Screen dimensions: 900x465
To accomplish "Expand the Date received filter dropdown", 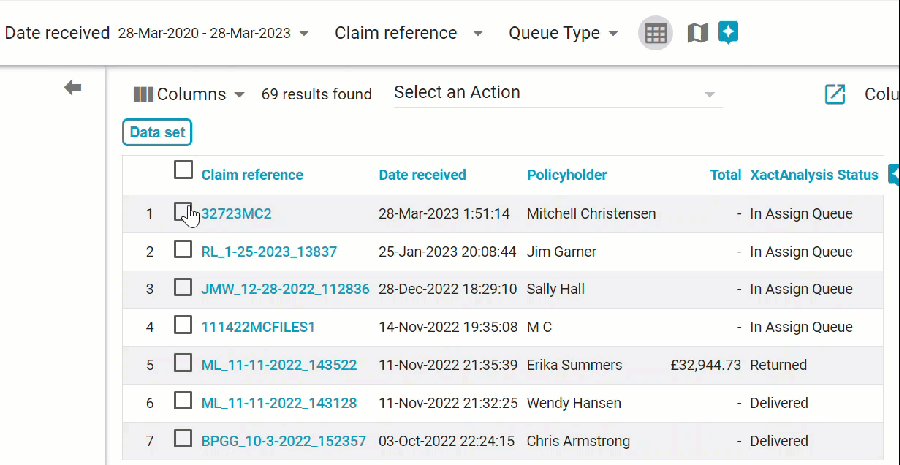I will coord(304,33).
